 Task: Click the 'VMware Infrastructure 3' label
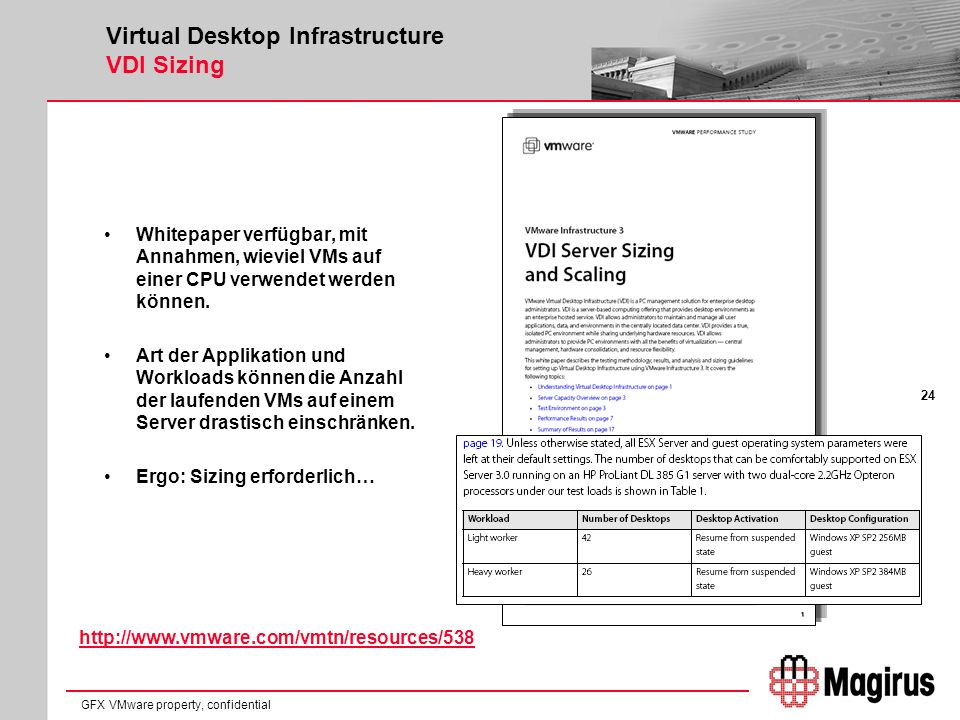[x=574, y=230]
